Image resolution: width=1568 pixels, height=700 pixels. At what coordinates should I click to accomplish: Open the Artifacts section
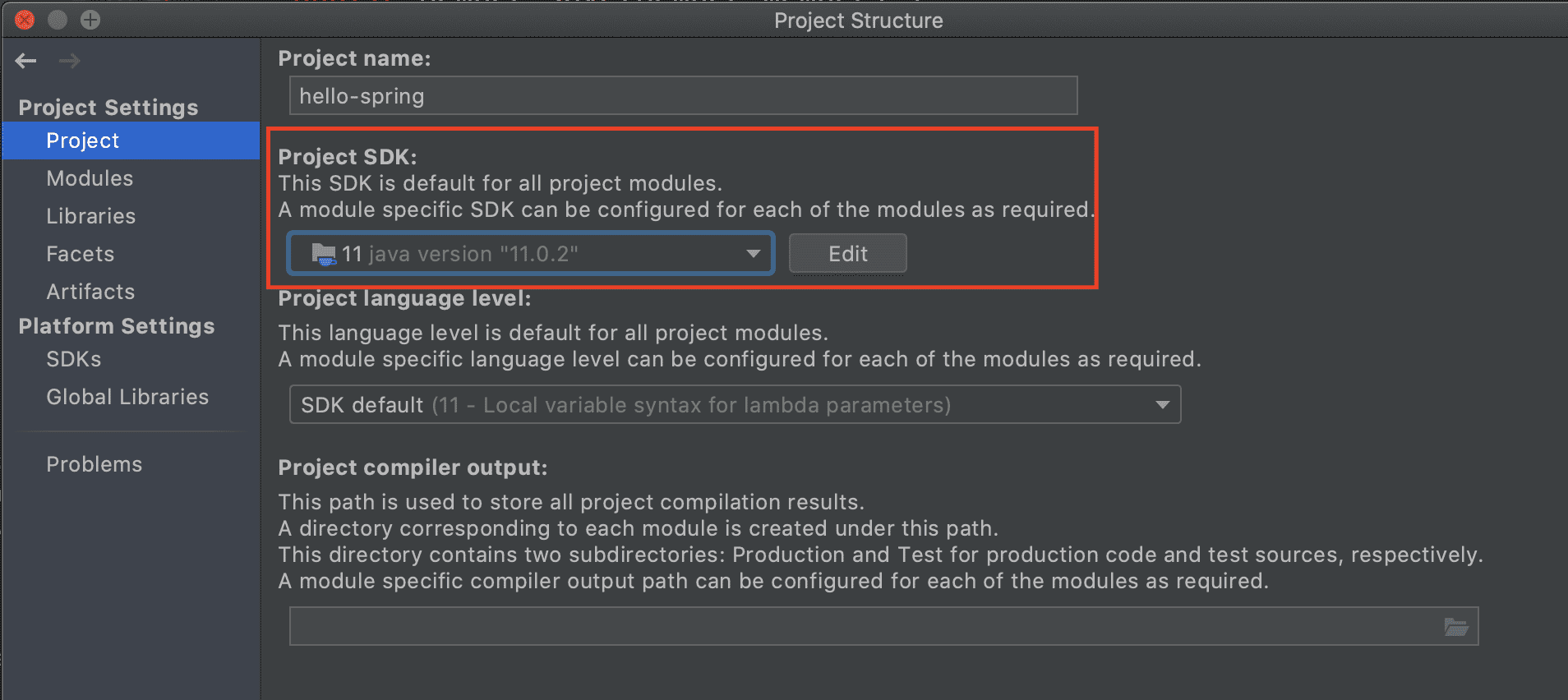pos(90,292)
